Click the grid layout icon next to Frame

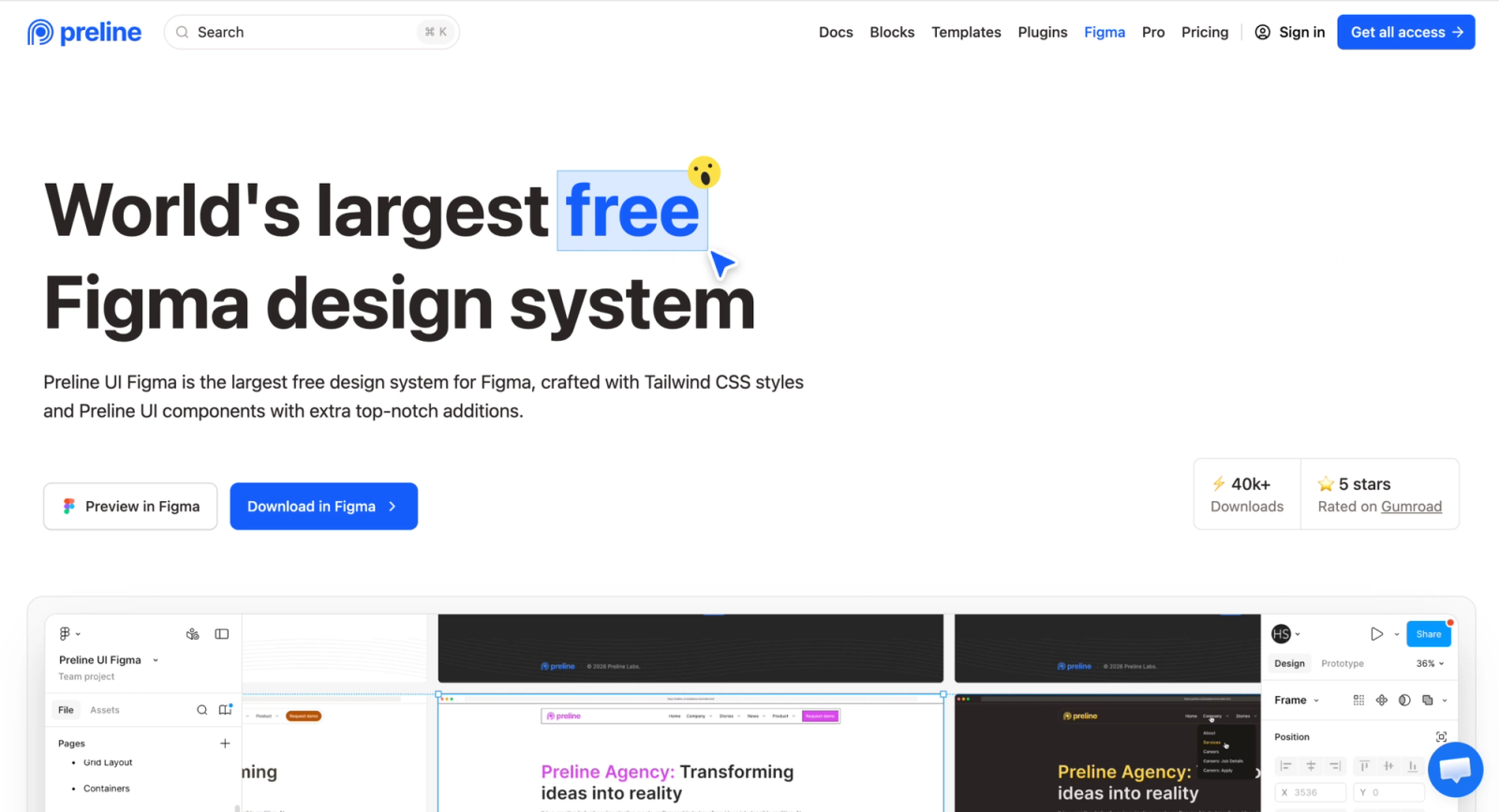pyautogui.click(x=1358, y=701)
